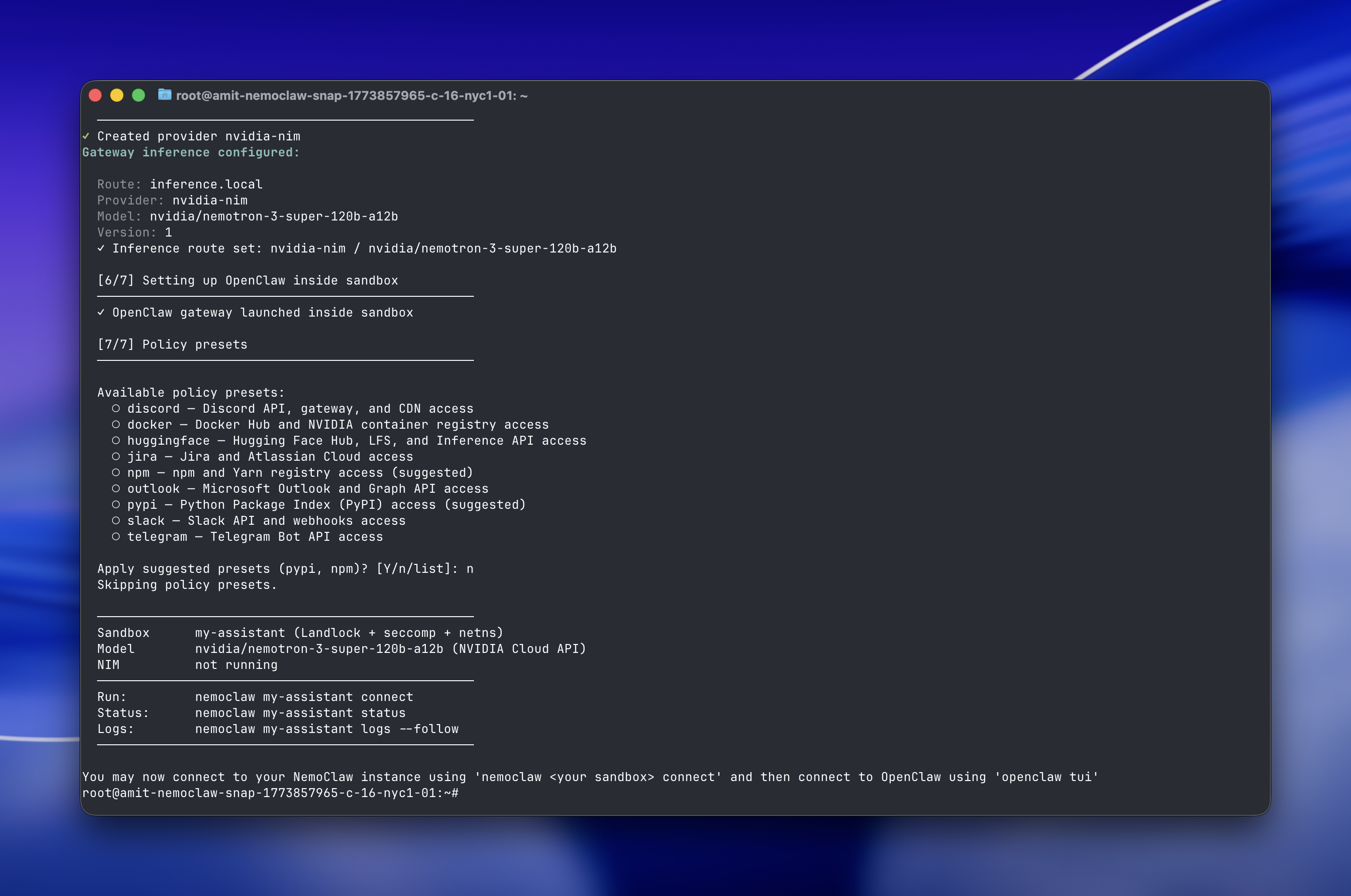
Task: Click the nemoclaw my-assistant status command
Action: (x=300, y=713)
